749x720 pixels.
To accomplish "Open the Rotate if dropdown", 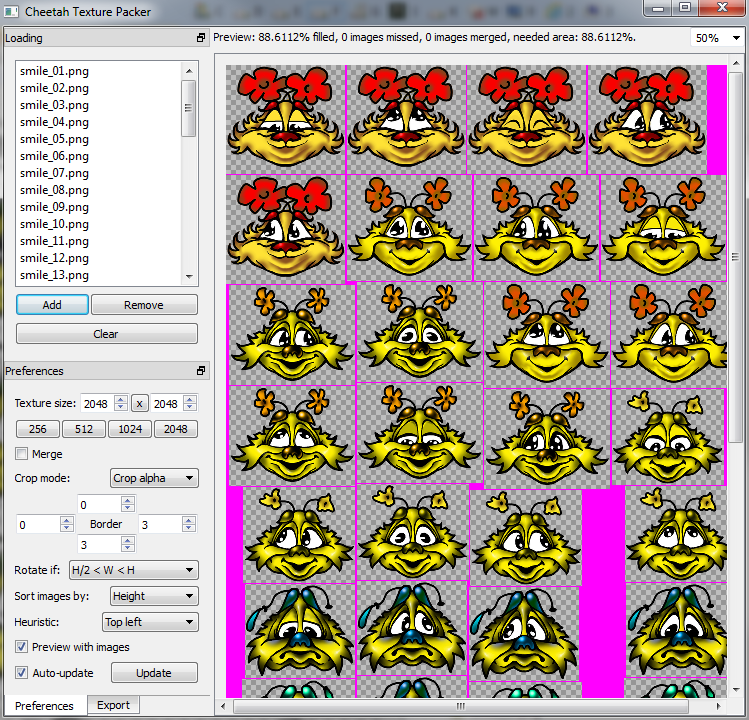I will (134, 570).
